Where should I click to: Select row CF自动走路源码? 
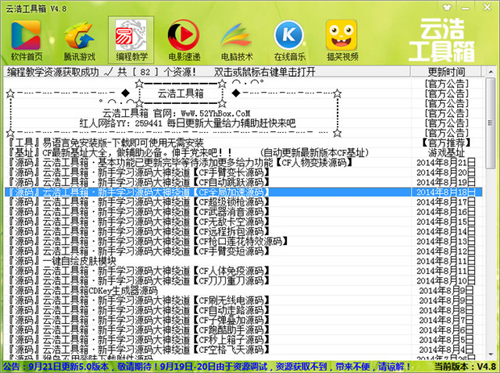[242, 310]
